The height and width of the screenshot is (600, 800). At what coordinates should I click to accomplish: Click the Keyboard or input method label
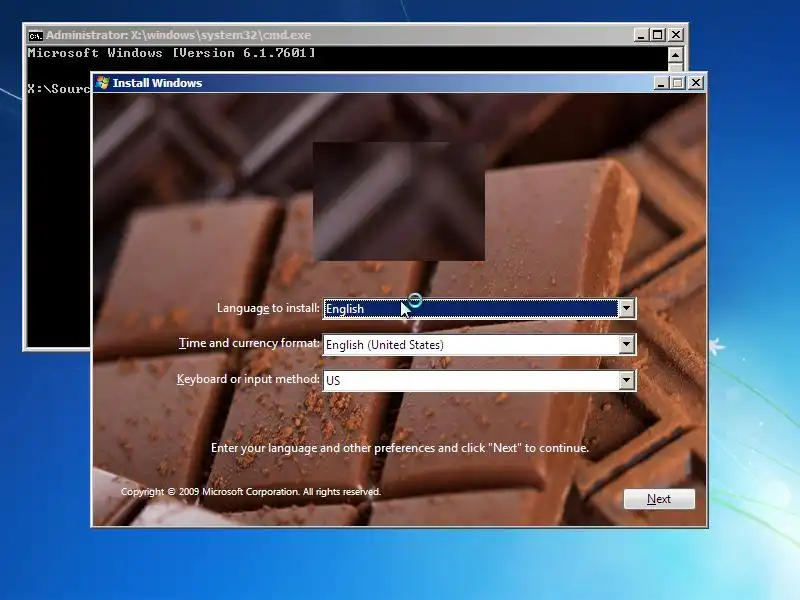tap(248, 379)
